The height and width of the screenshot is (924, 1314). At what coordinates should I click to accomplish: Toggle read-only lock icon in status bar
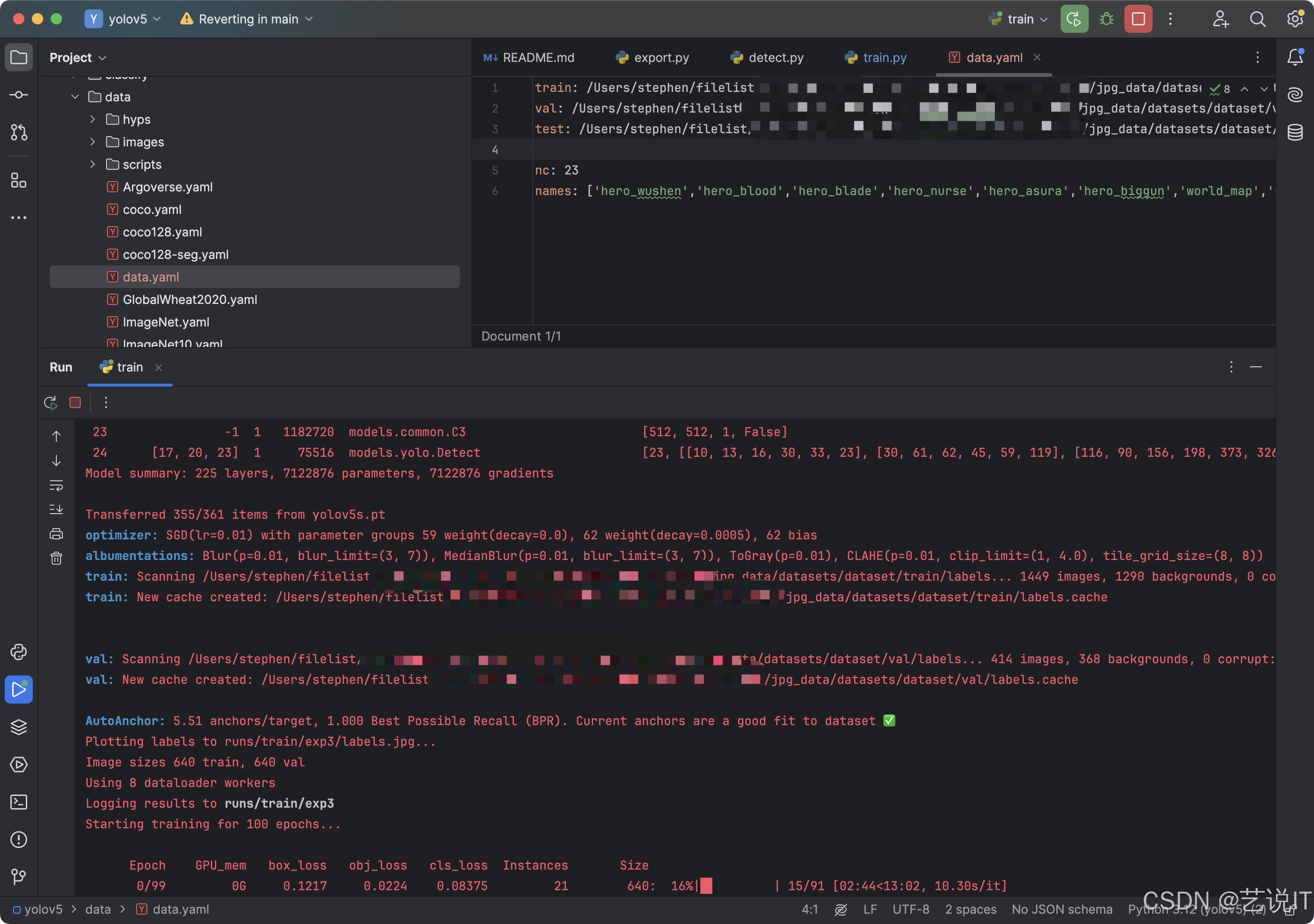point(1290,910)
